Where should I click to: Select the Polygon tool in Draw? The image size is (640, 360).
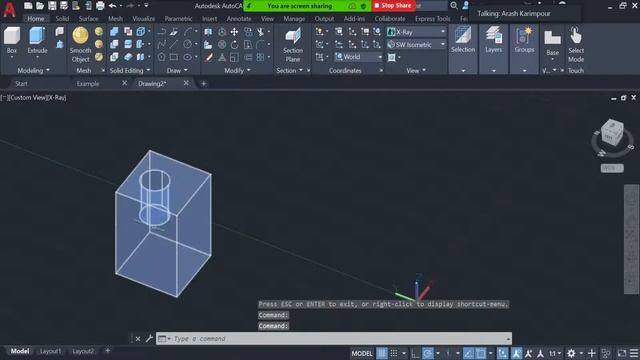(x=162, y=57)
